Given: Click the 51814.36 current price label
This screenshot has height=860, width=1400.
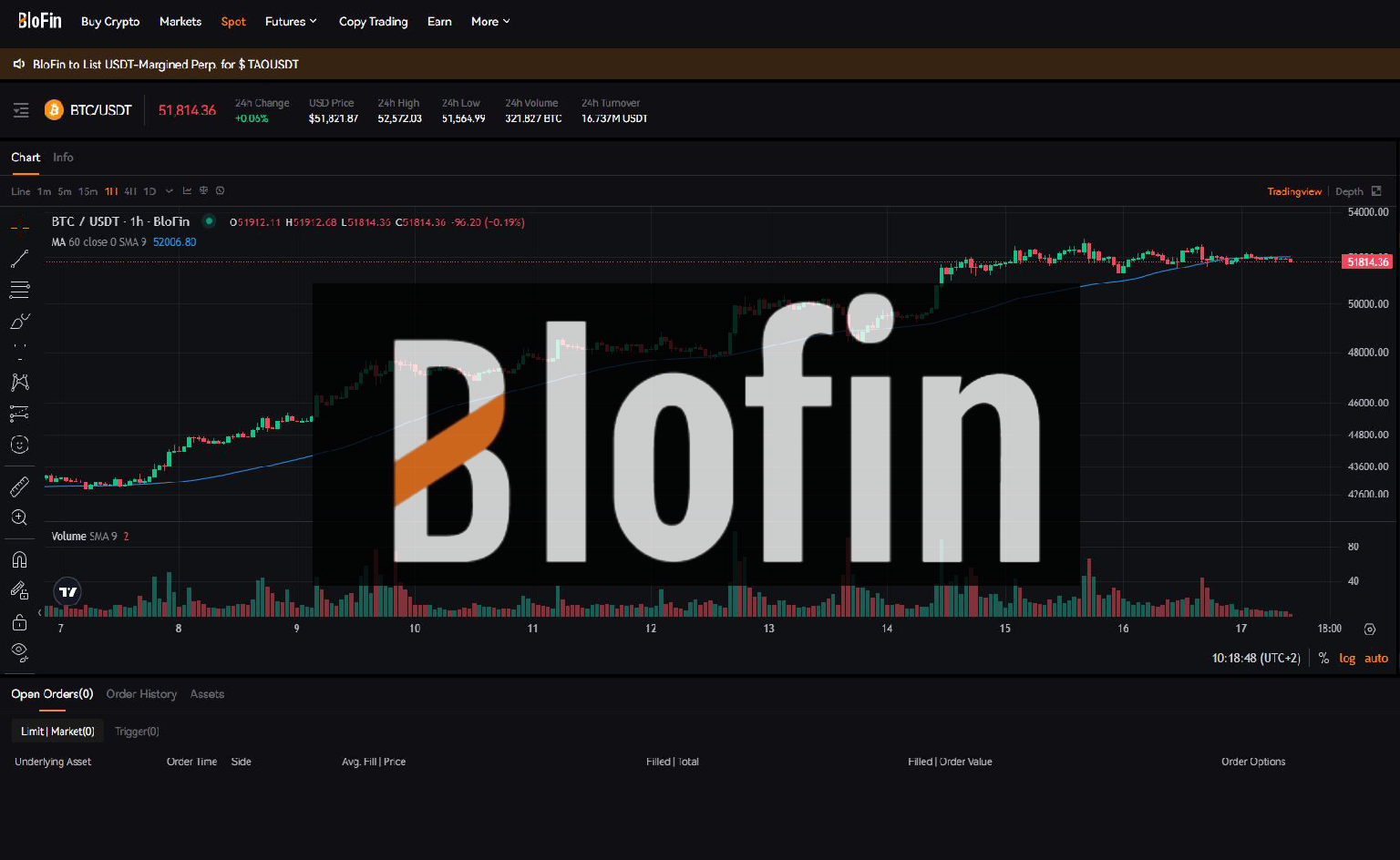Looking at the screenshot, I should (x=1367, y=262).
